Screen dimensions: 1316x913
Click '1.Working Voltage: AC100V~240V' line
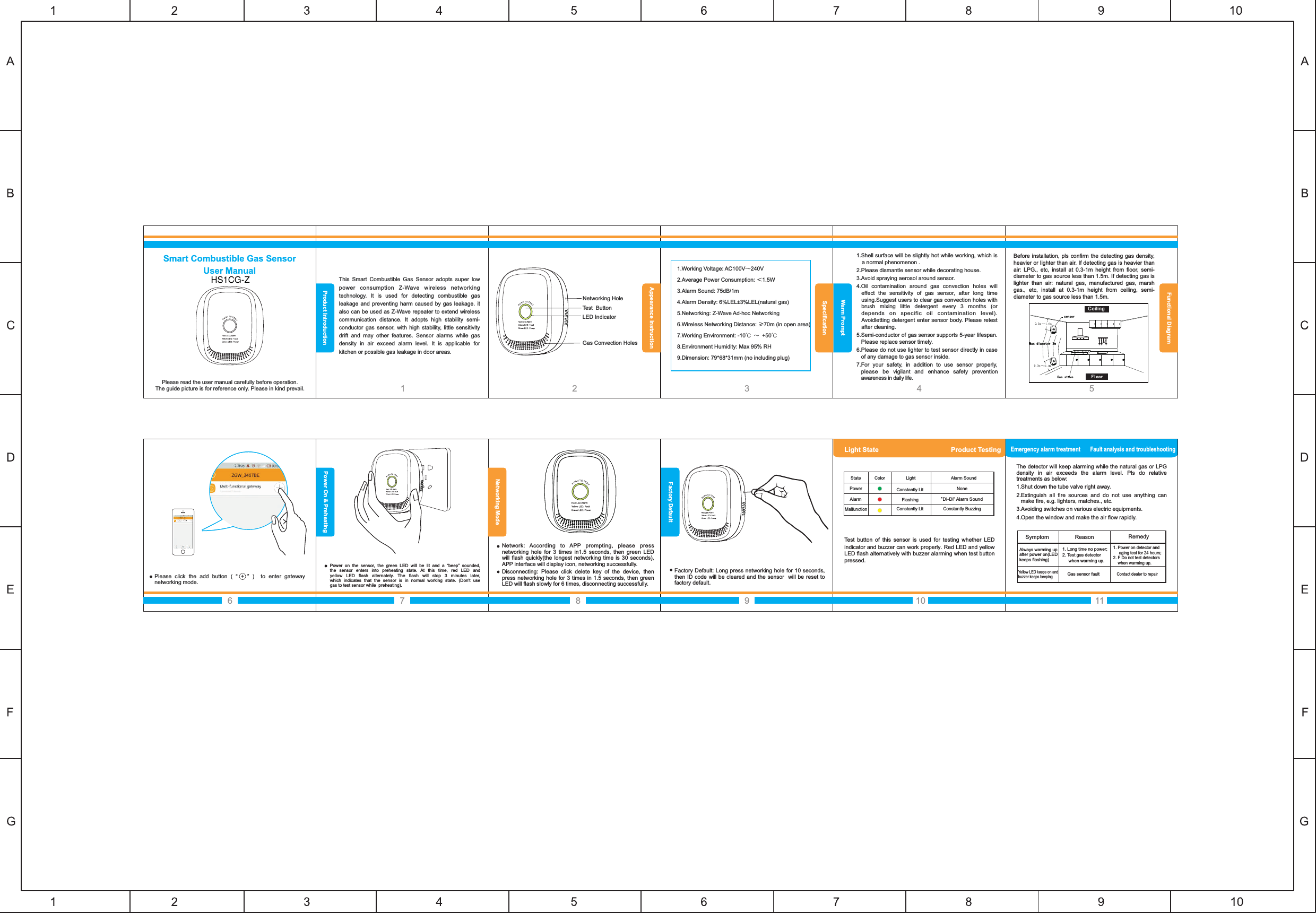(x=721, y=268)
